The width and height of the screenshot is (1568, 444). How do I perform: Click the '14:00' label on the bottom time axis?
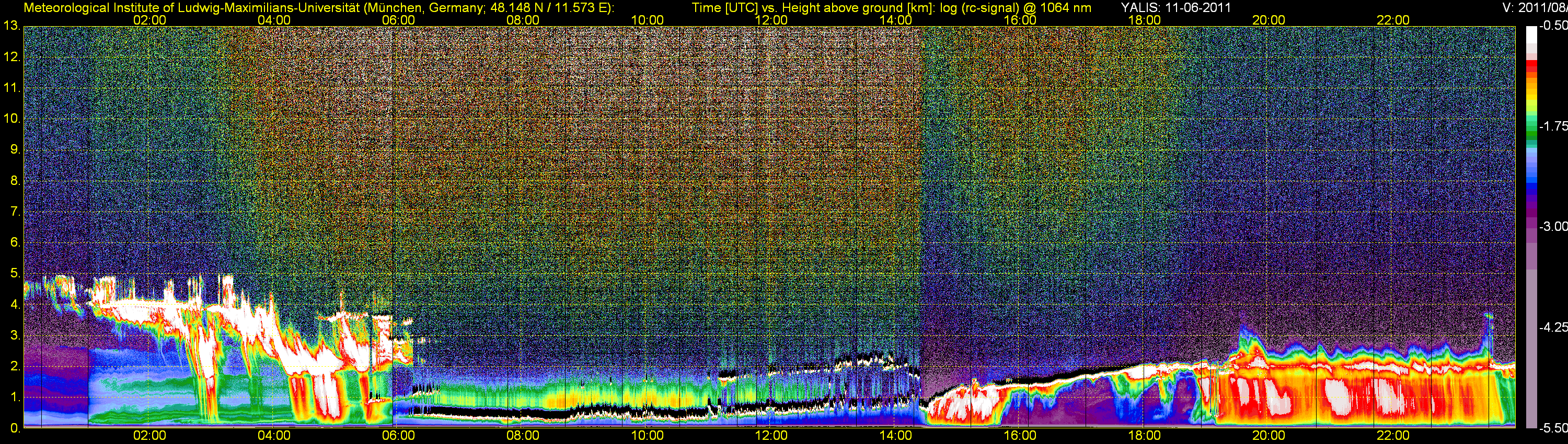click(x=896, y=436)
